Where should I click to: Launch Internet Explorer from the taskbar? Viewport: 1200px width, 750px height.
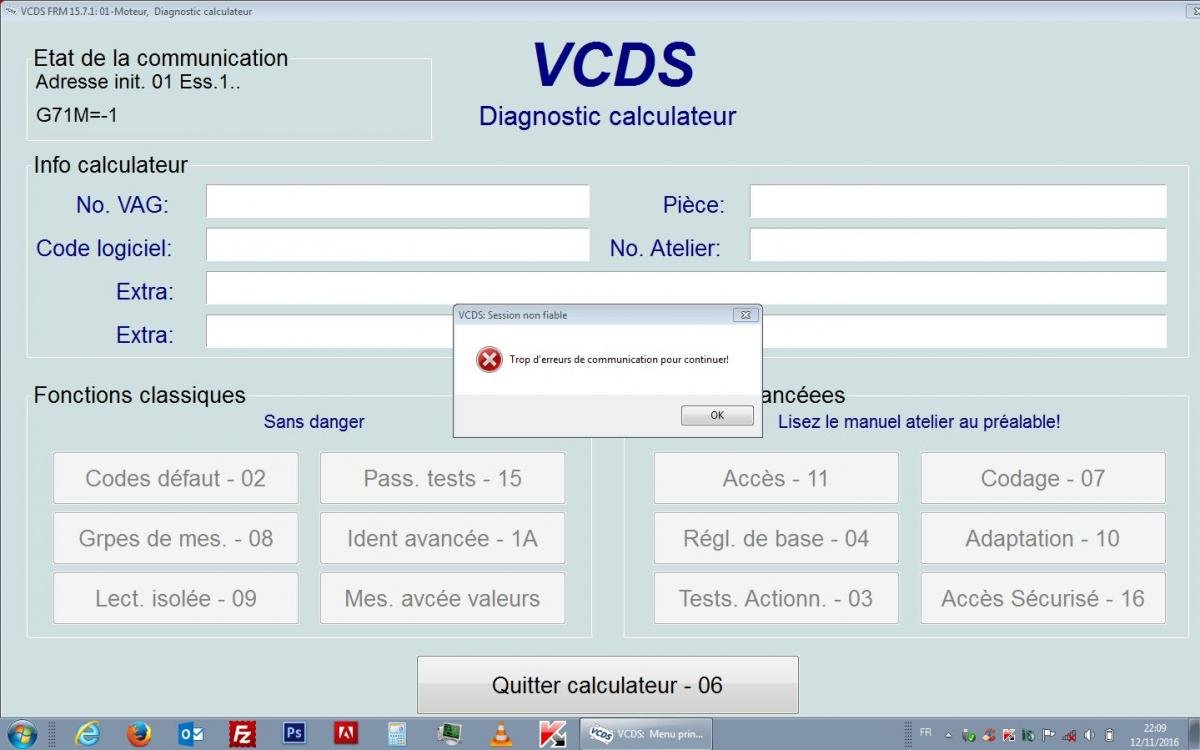pyautogui.click(x=88, y=734)
